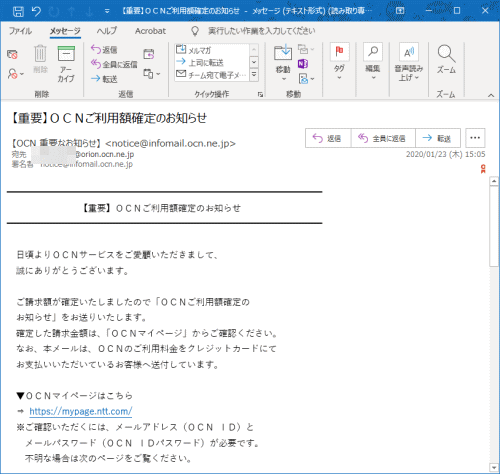Open the more respond actions dropdown
This screenshot has width=500, height=474.
pyautogui.click(x=152, y=74)
